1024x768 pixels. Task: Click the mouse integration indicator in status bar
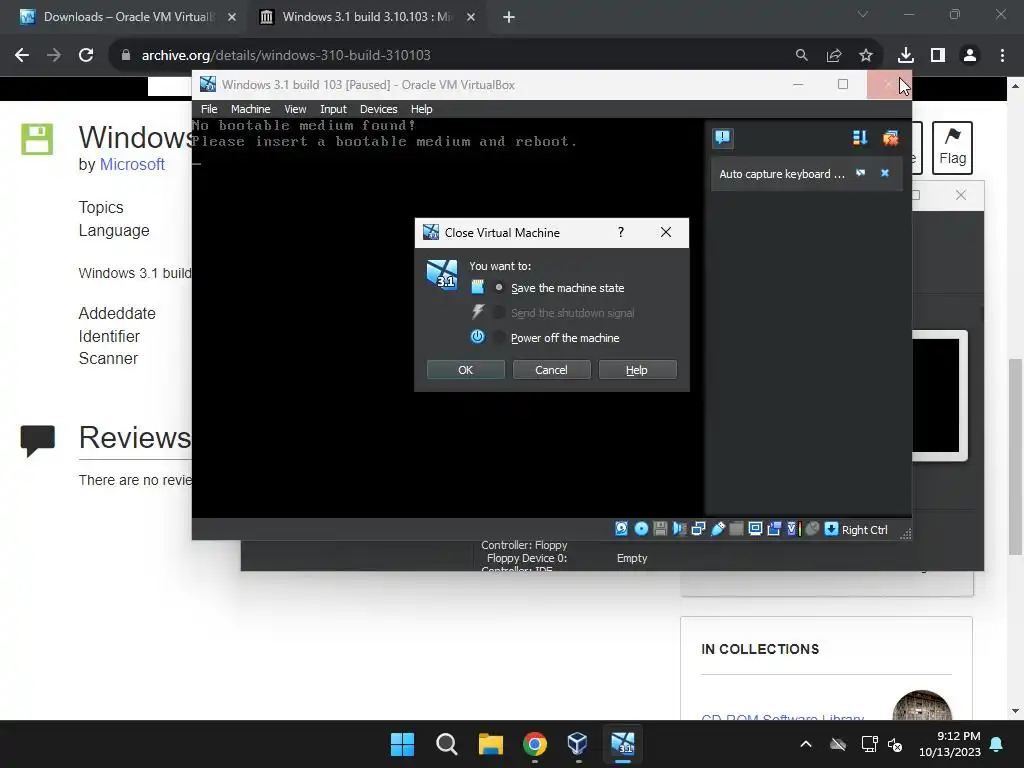tap(812, 529)
